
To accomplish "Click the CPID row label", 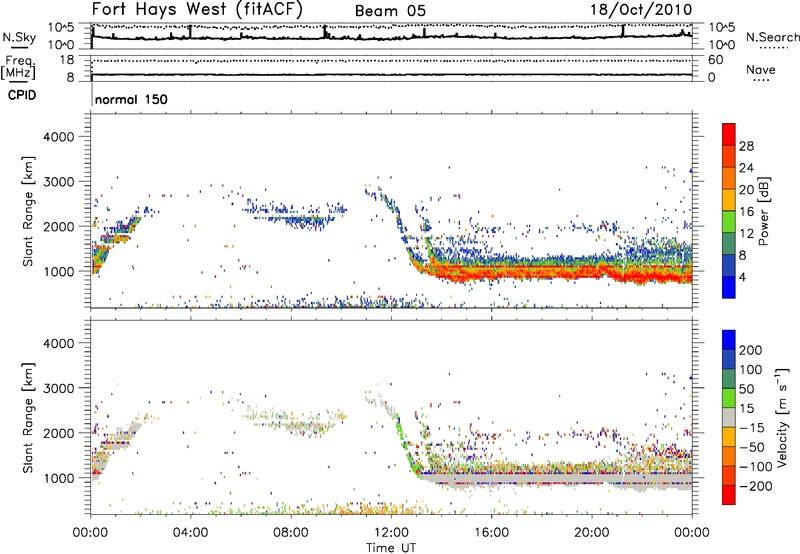I will [x=22, y=95].
